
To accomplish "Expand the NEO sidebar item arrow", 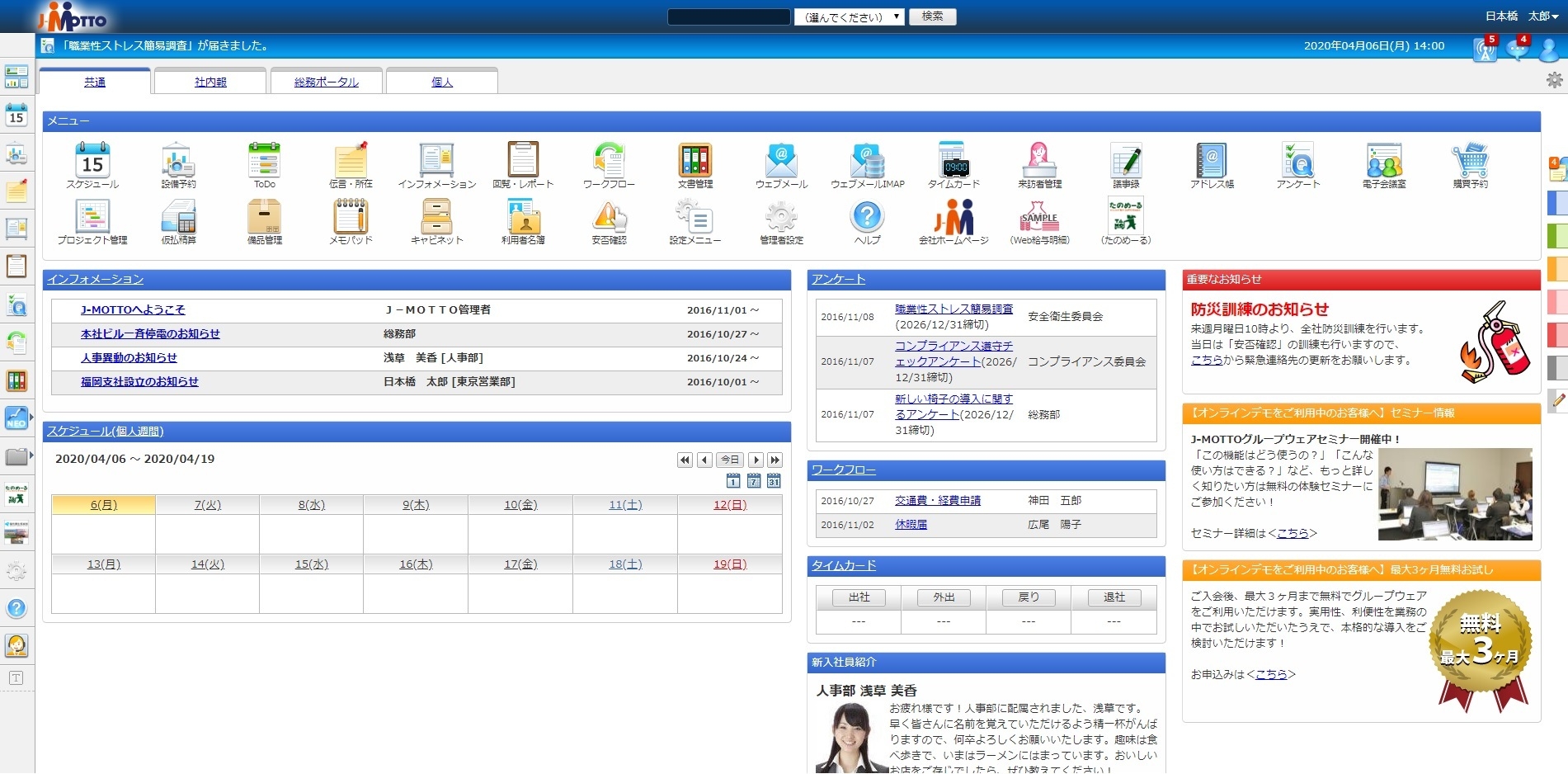I will (31, 418).
